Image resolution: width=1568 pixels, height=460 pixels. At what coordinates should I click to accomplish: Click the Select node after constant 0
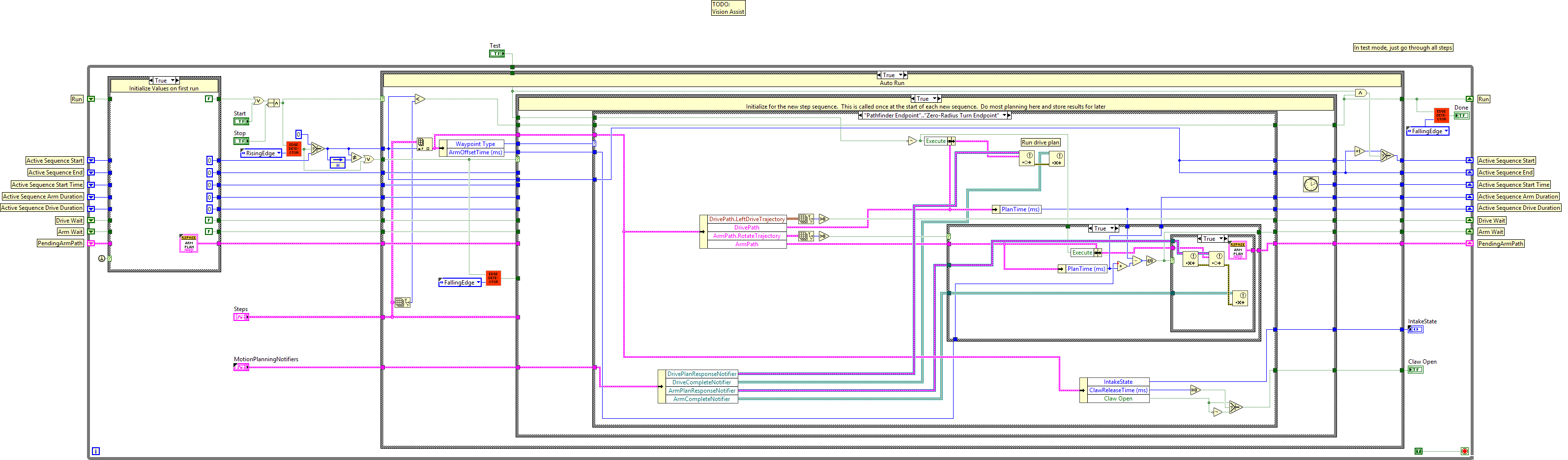[317, 148]
